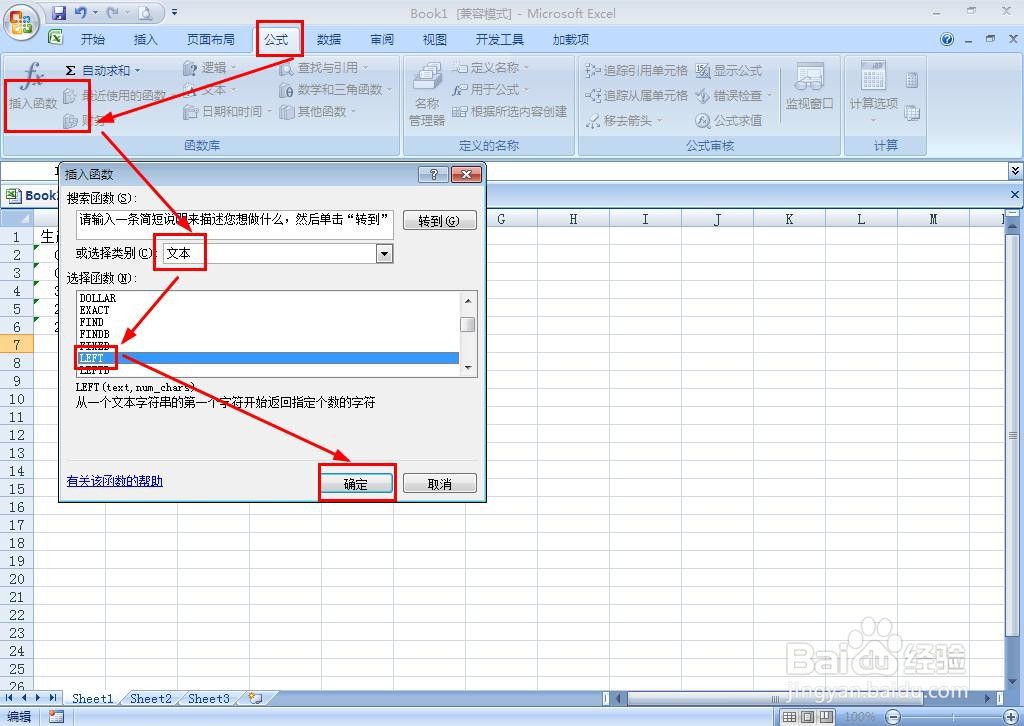Click the AutoSum sigma icon
Screen dimensions: 1024x726
tap(71, 70)
